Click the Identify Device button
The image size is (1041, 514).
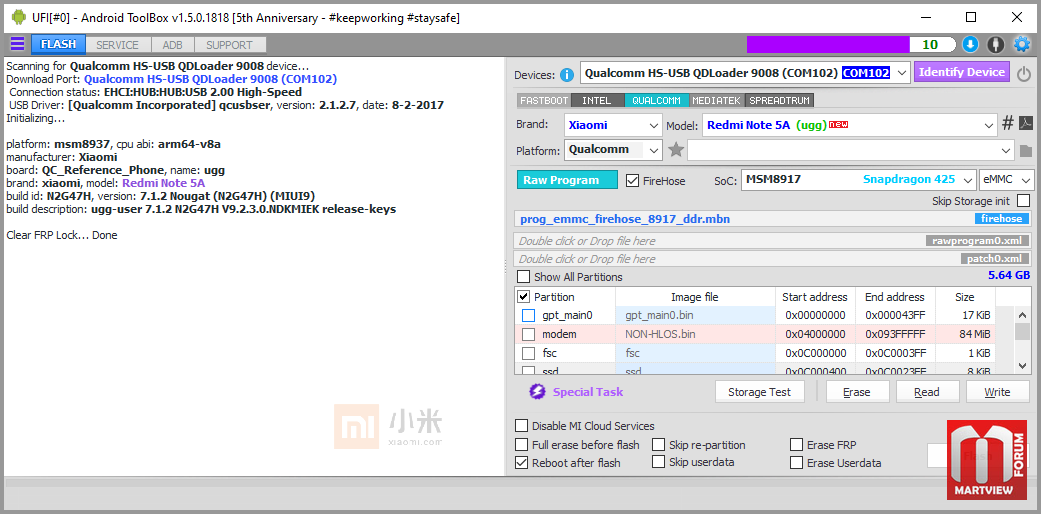pos(962,72)
